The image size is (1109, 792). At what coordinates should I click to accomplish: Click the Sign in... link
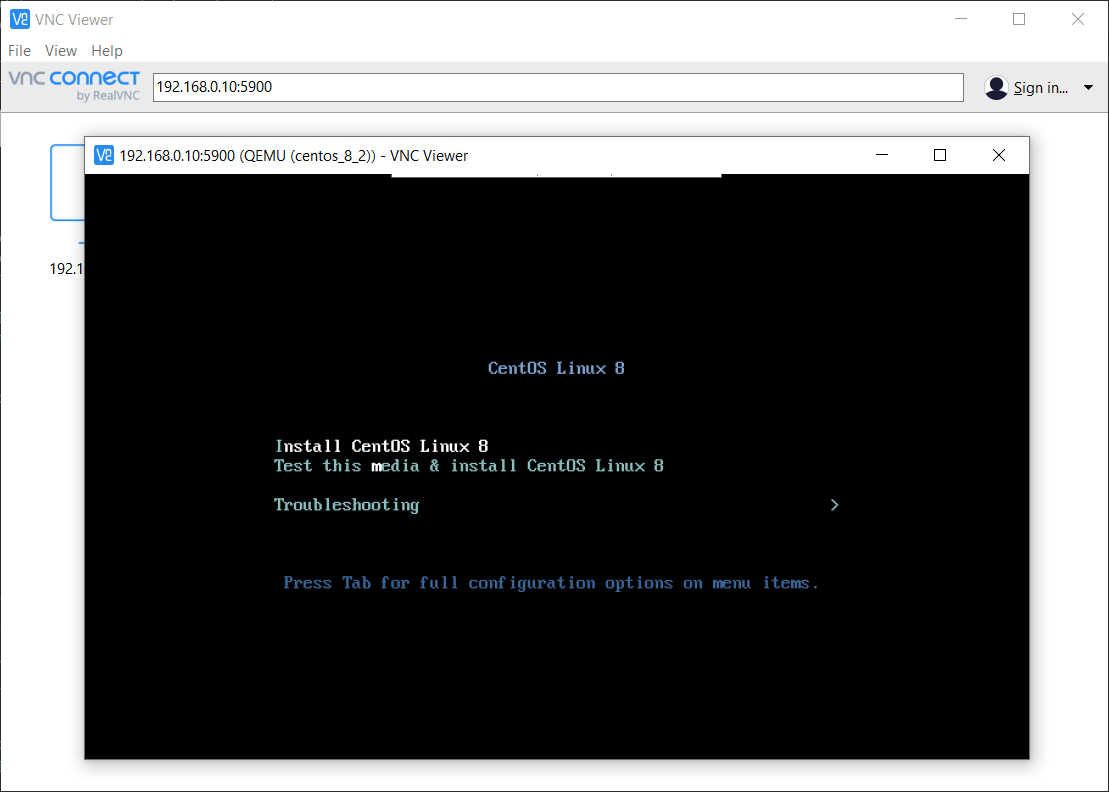click(1040, 88)
